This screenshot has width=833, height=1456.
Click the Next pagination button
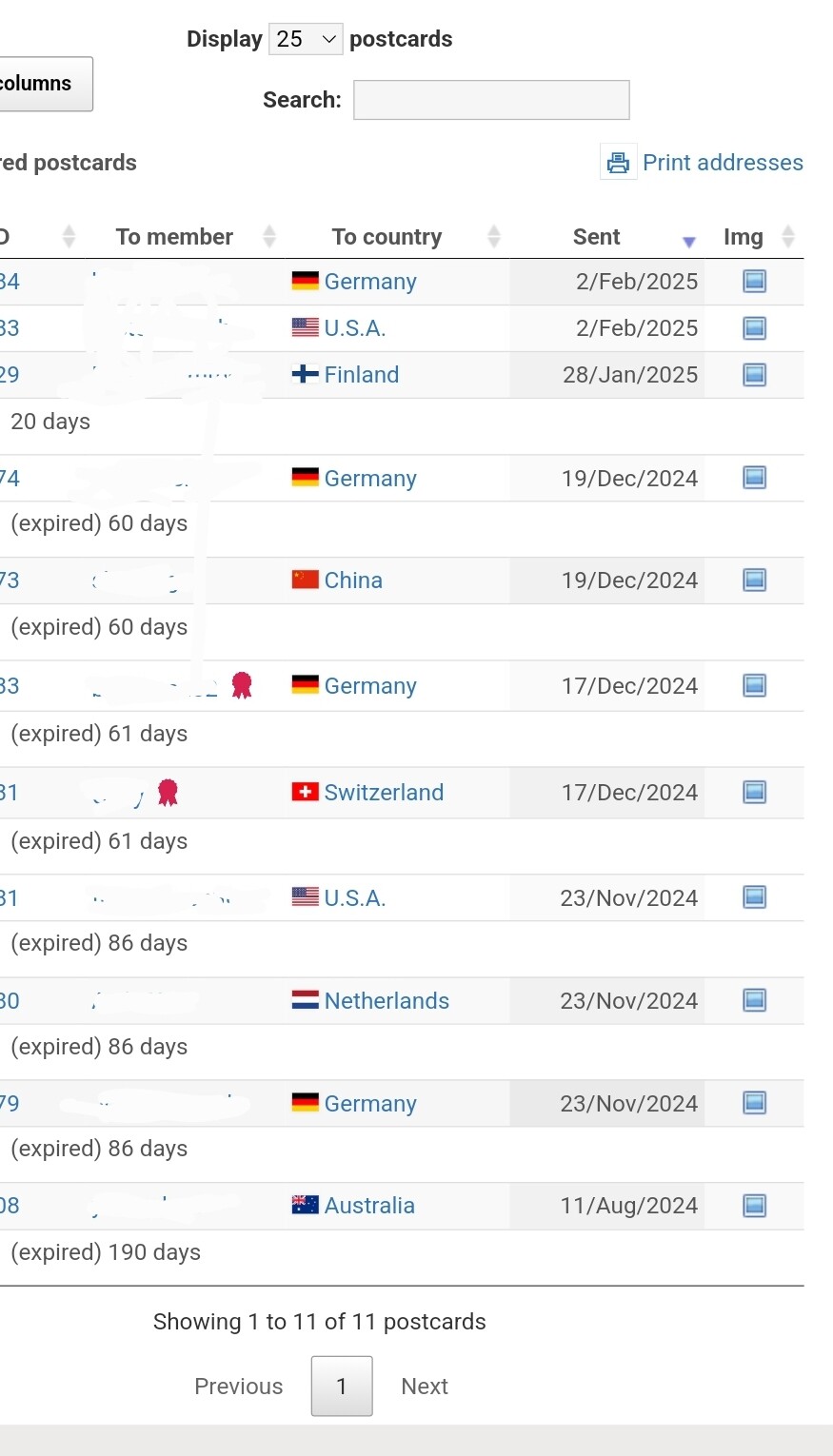425,1387
